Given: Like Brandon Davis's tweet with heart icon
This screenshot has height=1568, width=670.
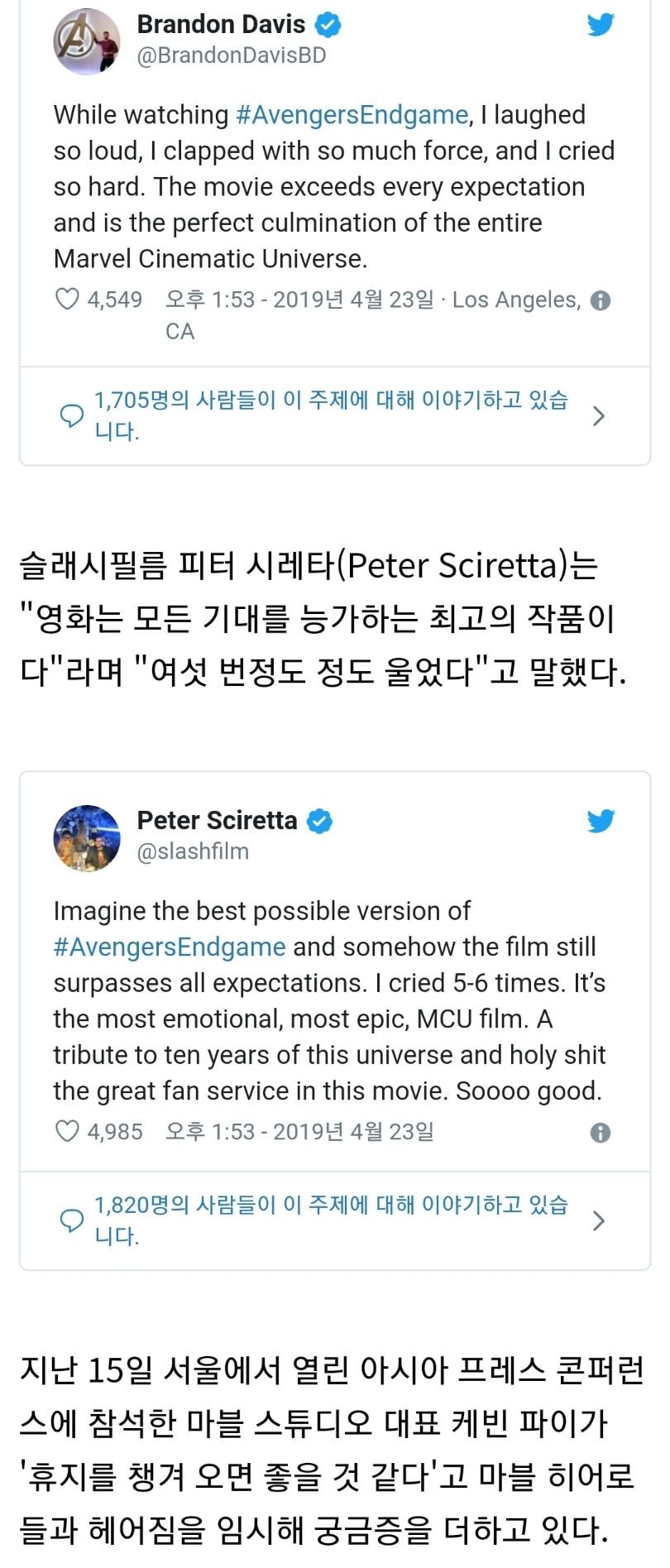Looking at the screenshot, I should coord(67,299).
